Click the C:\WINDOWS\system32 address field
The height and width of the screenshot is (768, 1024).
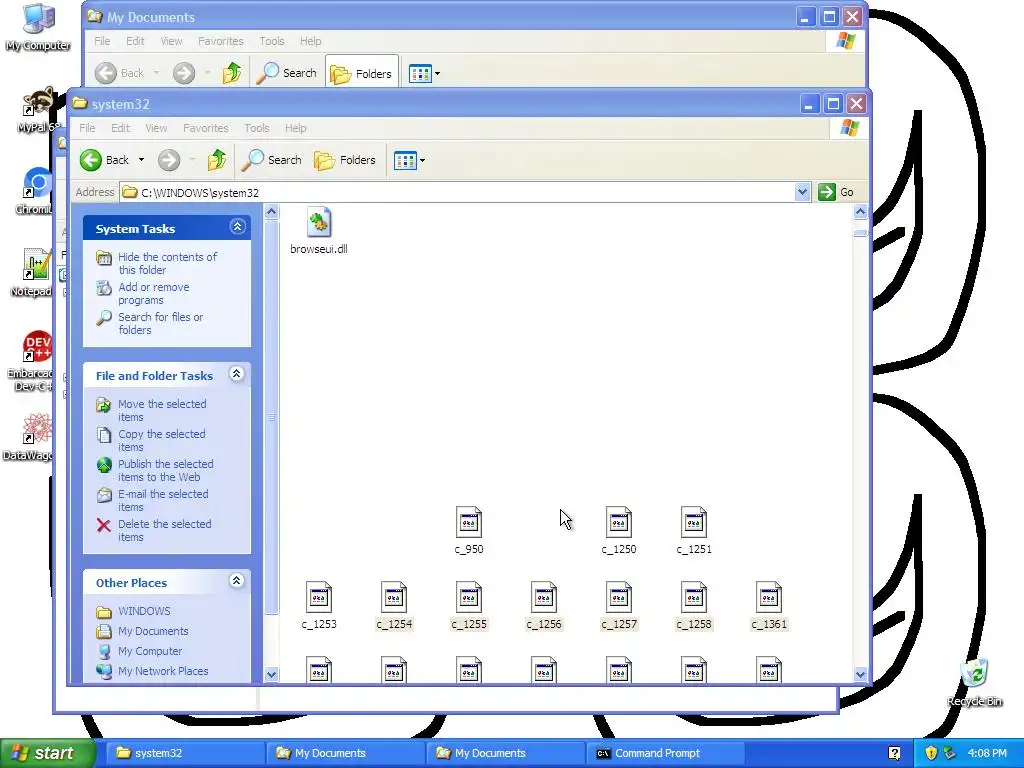click(457, 192)
